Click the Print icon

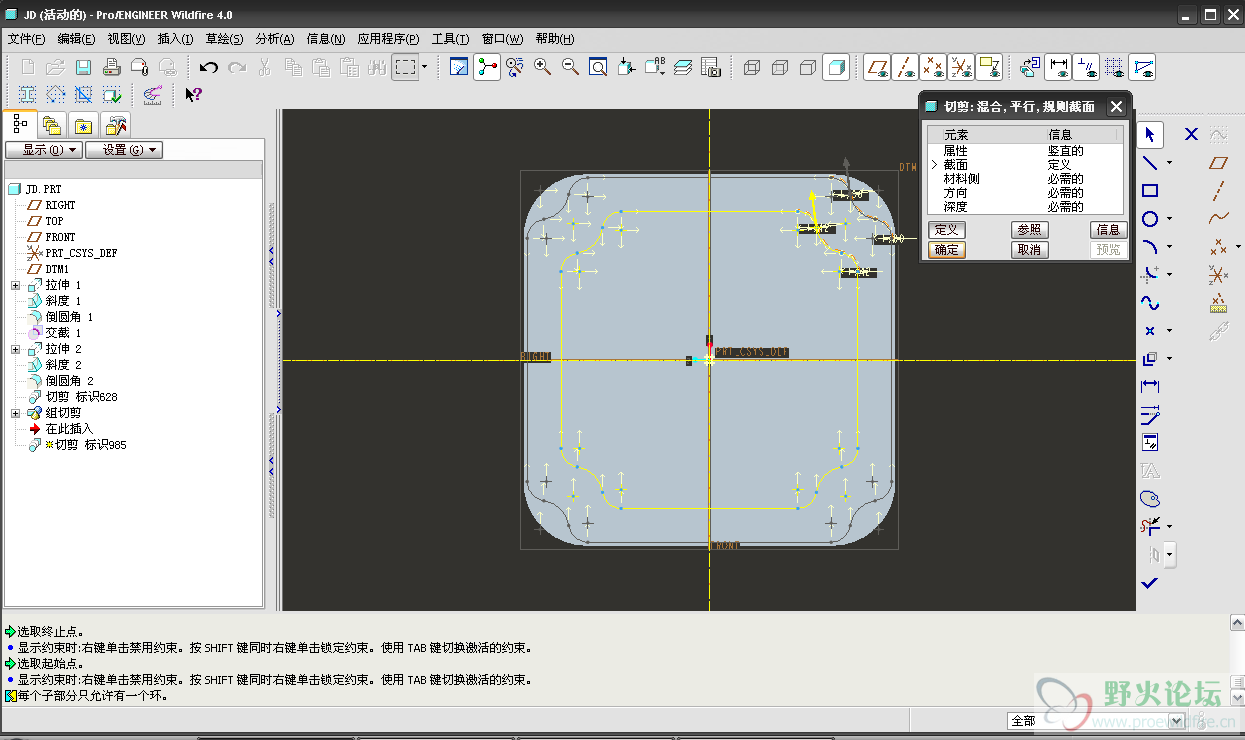coord(112,67)
